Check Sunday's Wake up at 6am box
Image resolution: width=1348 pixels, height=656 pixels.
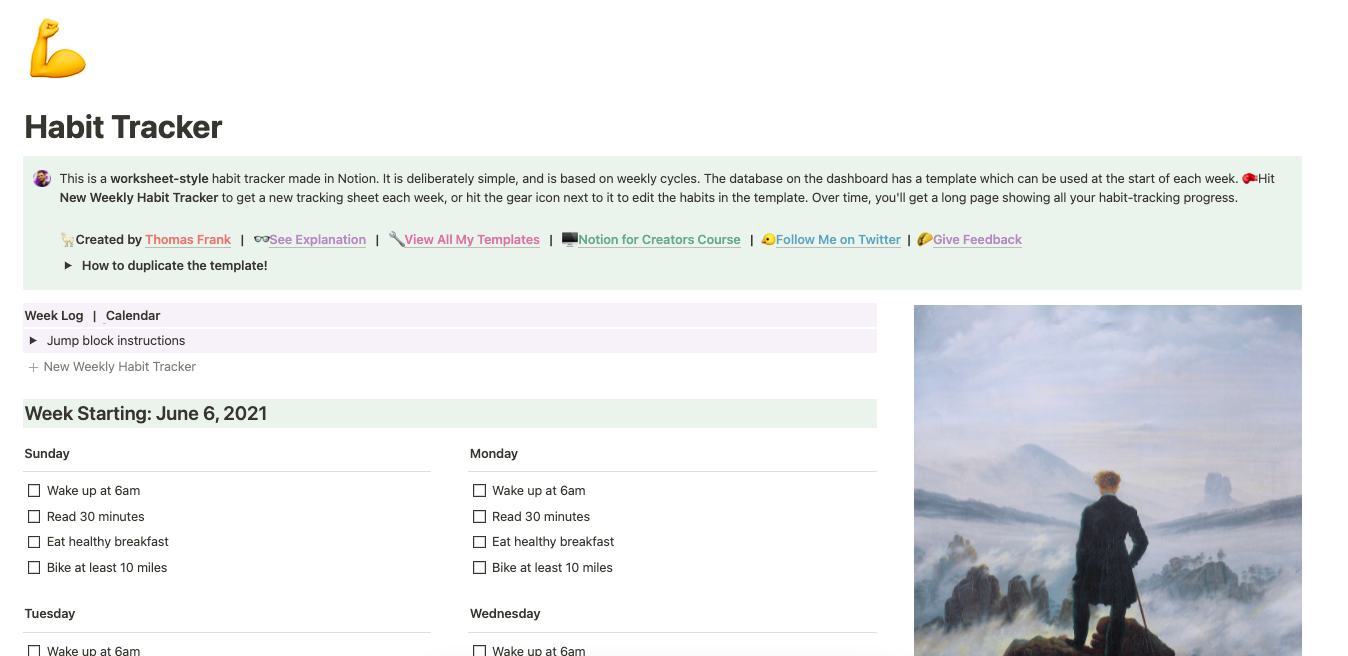pyautogui.click(x=34, y=491)
